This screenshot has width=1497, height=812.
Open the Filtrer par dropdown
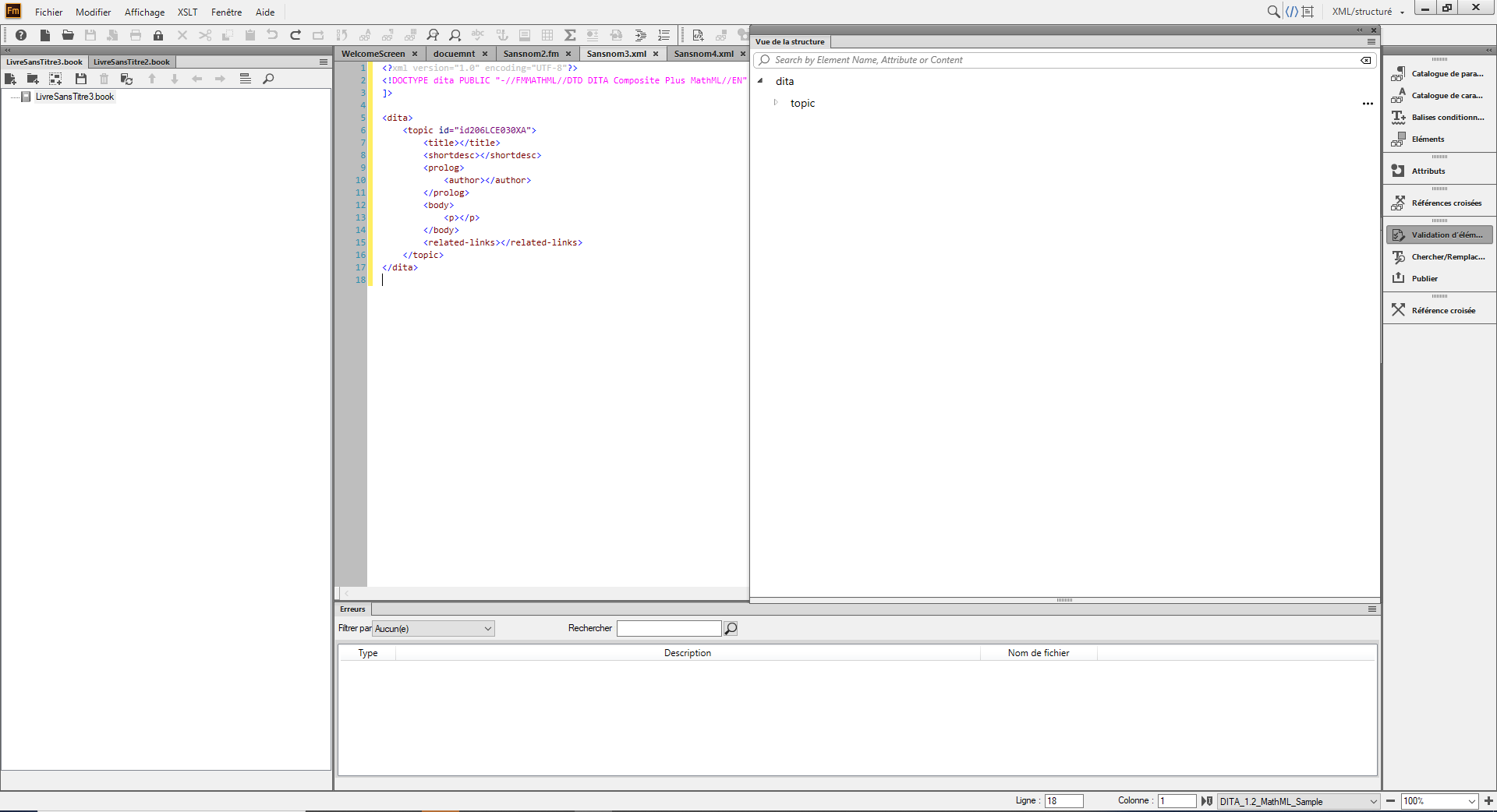tap(434, 629)
